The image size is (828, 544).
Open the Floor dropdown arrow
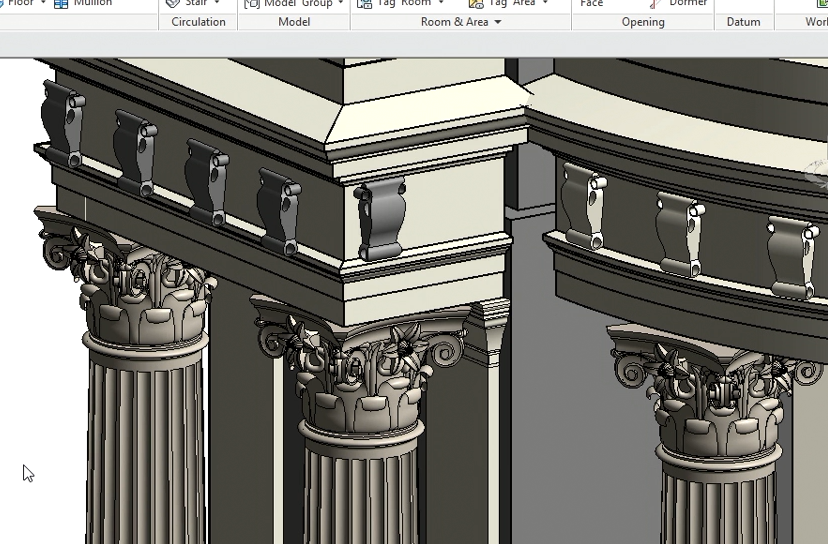point(44,4)
